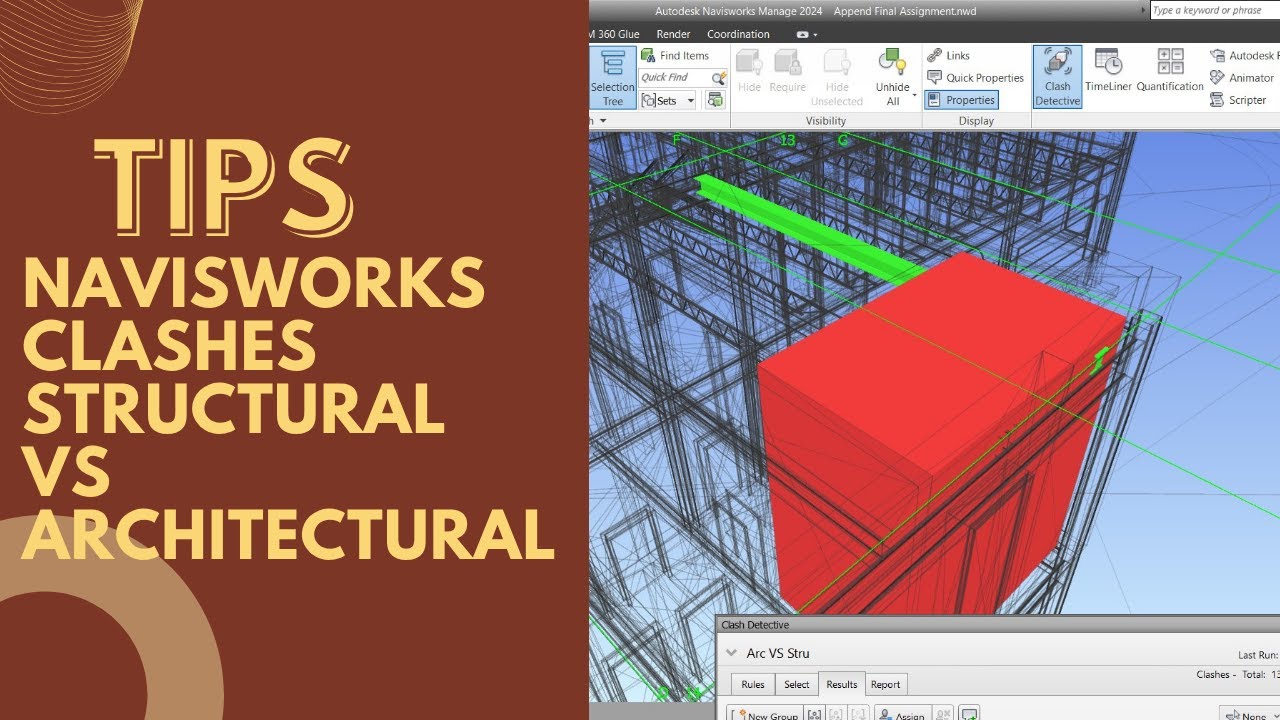Open the Report tab in Clash Detective

coord(885,684)
